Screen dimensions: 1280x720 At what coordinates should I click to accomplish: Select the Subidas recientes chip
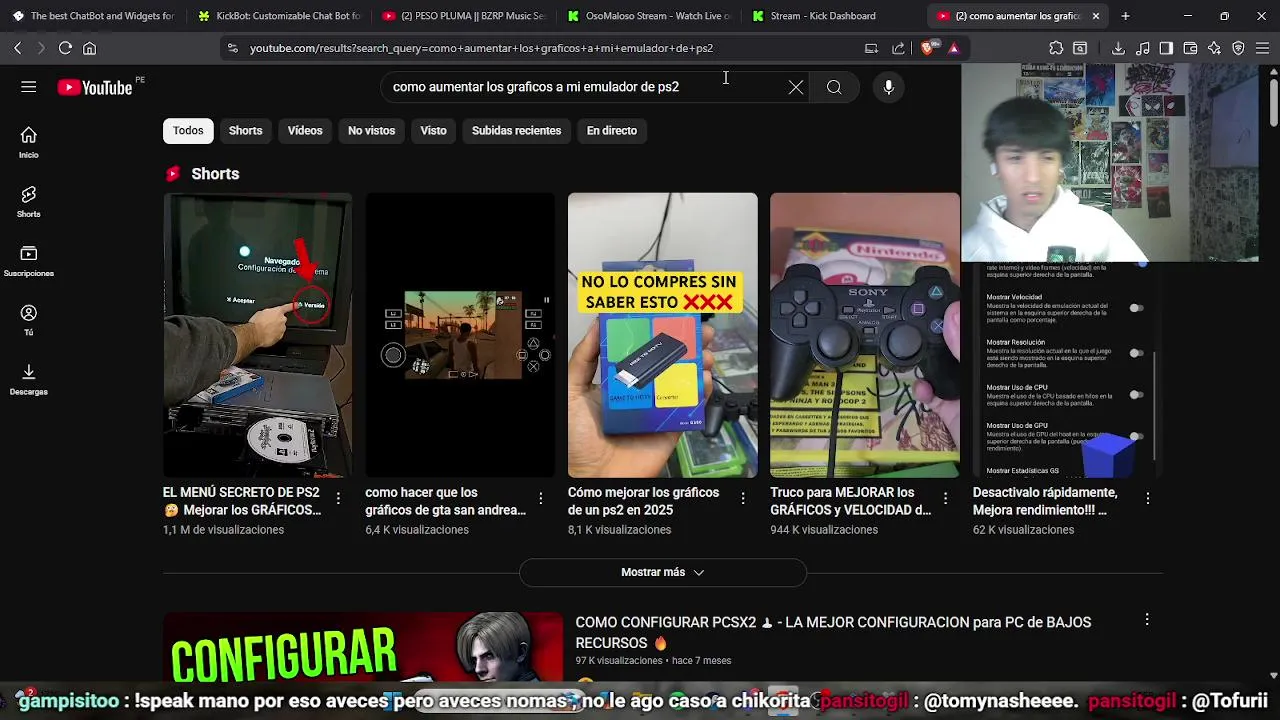(516, 130)
